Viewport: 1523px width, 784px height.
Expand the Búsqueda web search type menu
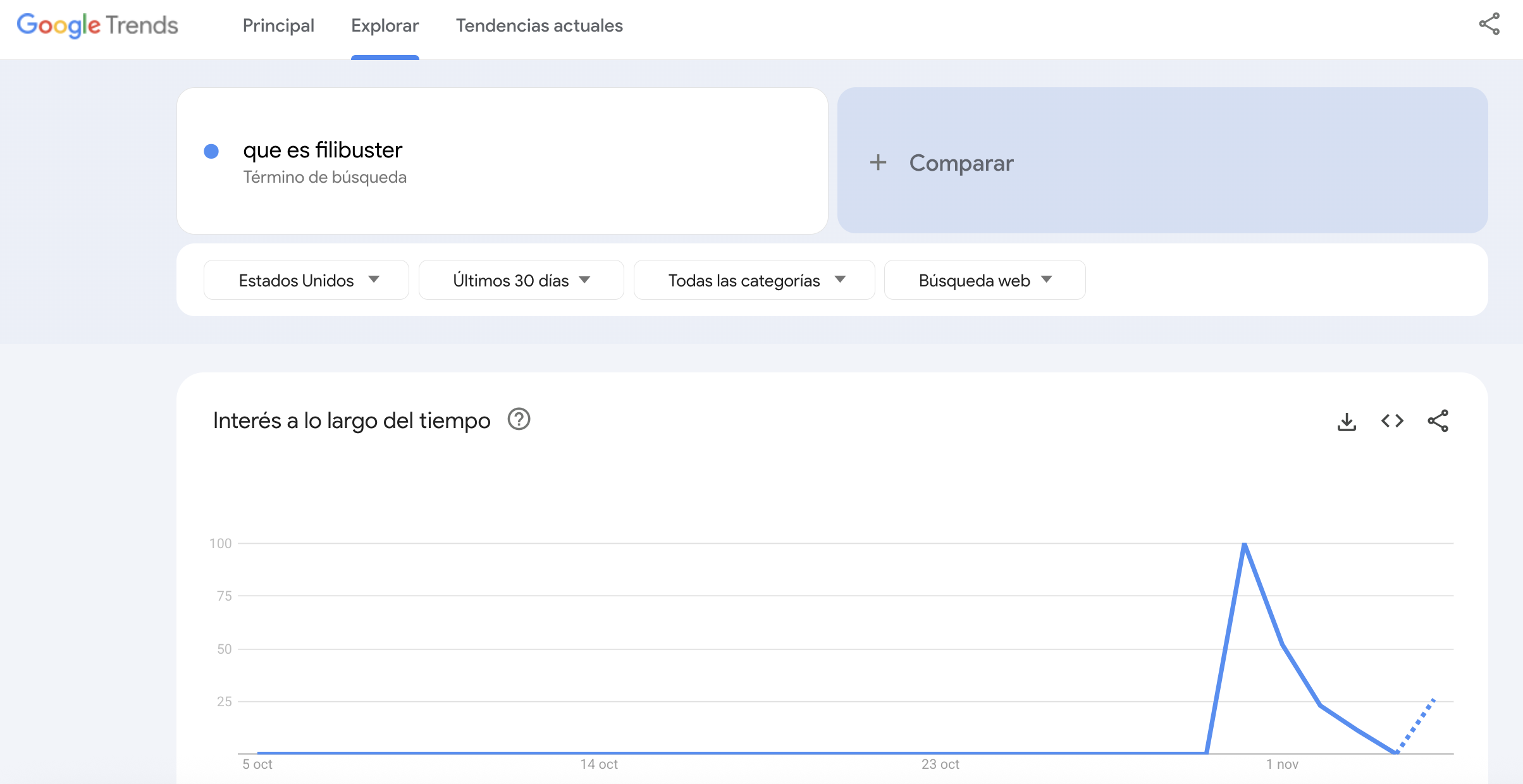(985, 280)
